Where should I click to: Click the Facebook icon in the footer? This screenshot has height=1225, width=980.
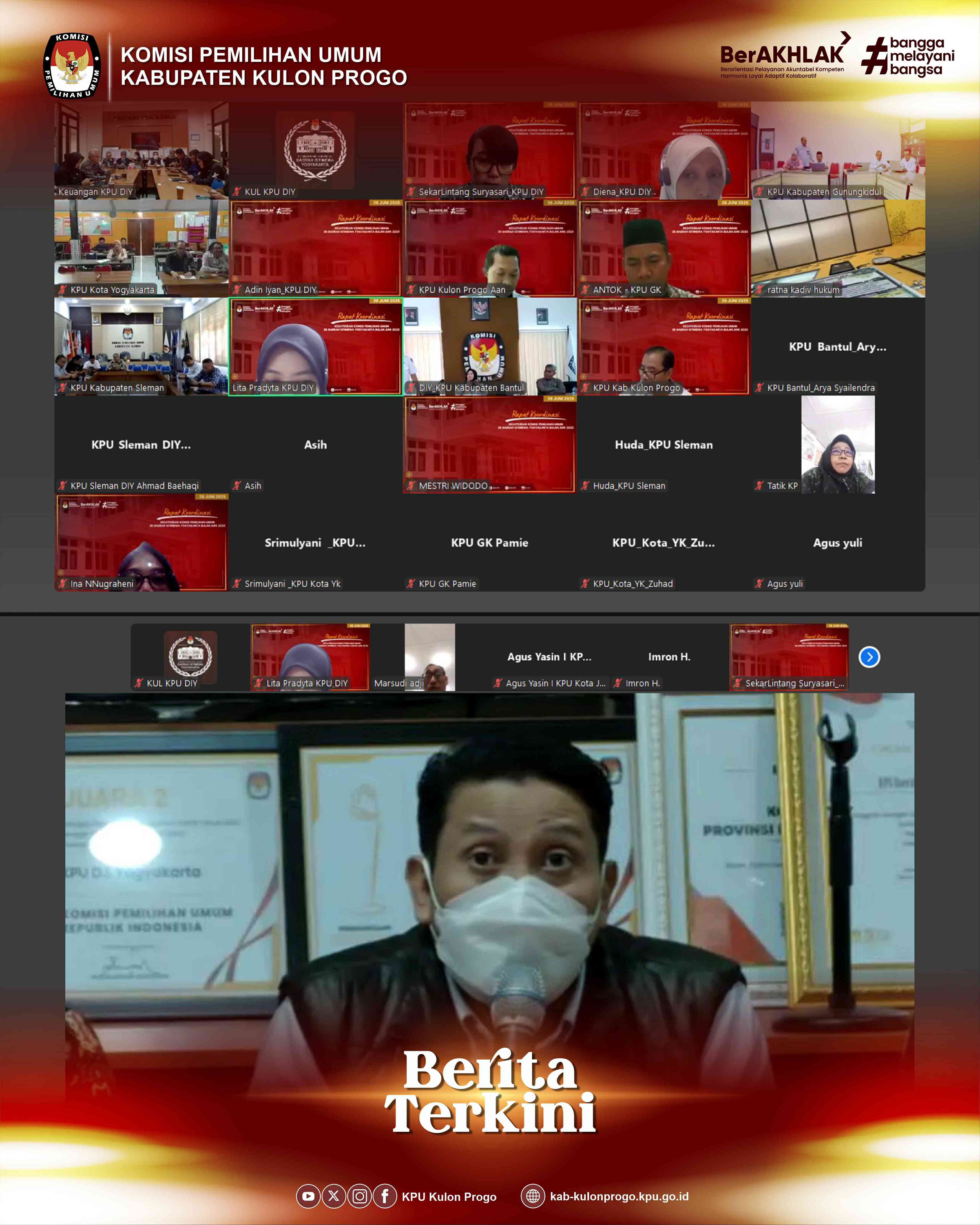click(x=385, y=1196)
